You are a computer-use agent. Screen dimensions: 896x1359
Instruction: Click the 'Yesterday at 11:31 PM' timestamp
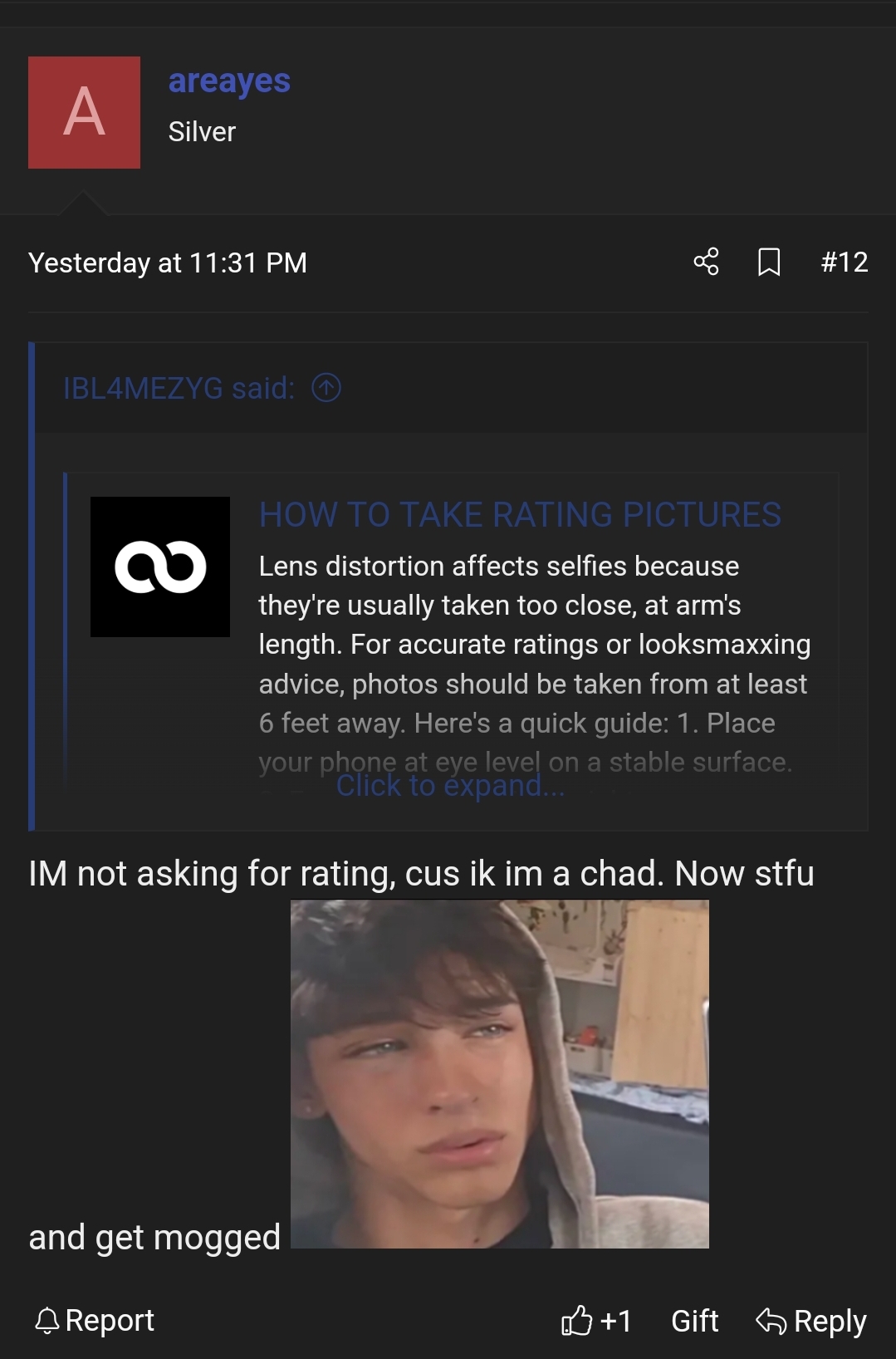[x=168, y=263]
